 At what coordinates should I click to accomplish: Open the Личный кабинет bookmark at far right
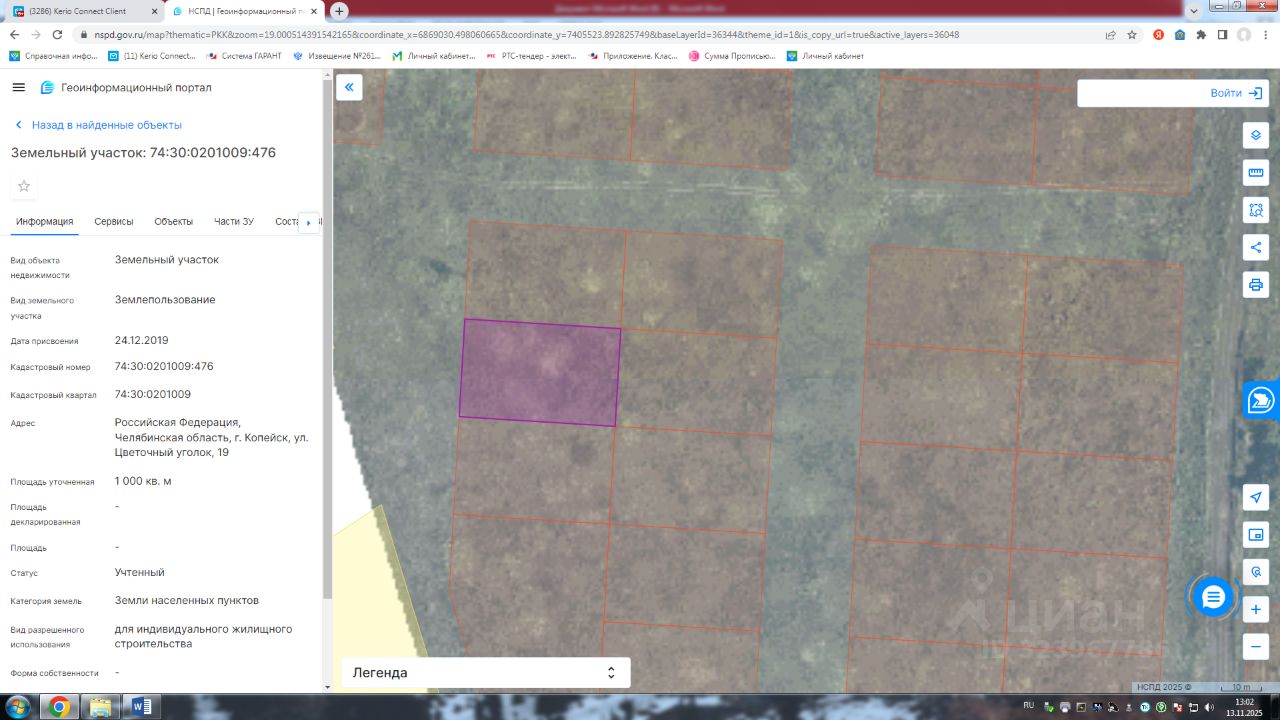(825, 56)
